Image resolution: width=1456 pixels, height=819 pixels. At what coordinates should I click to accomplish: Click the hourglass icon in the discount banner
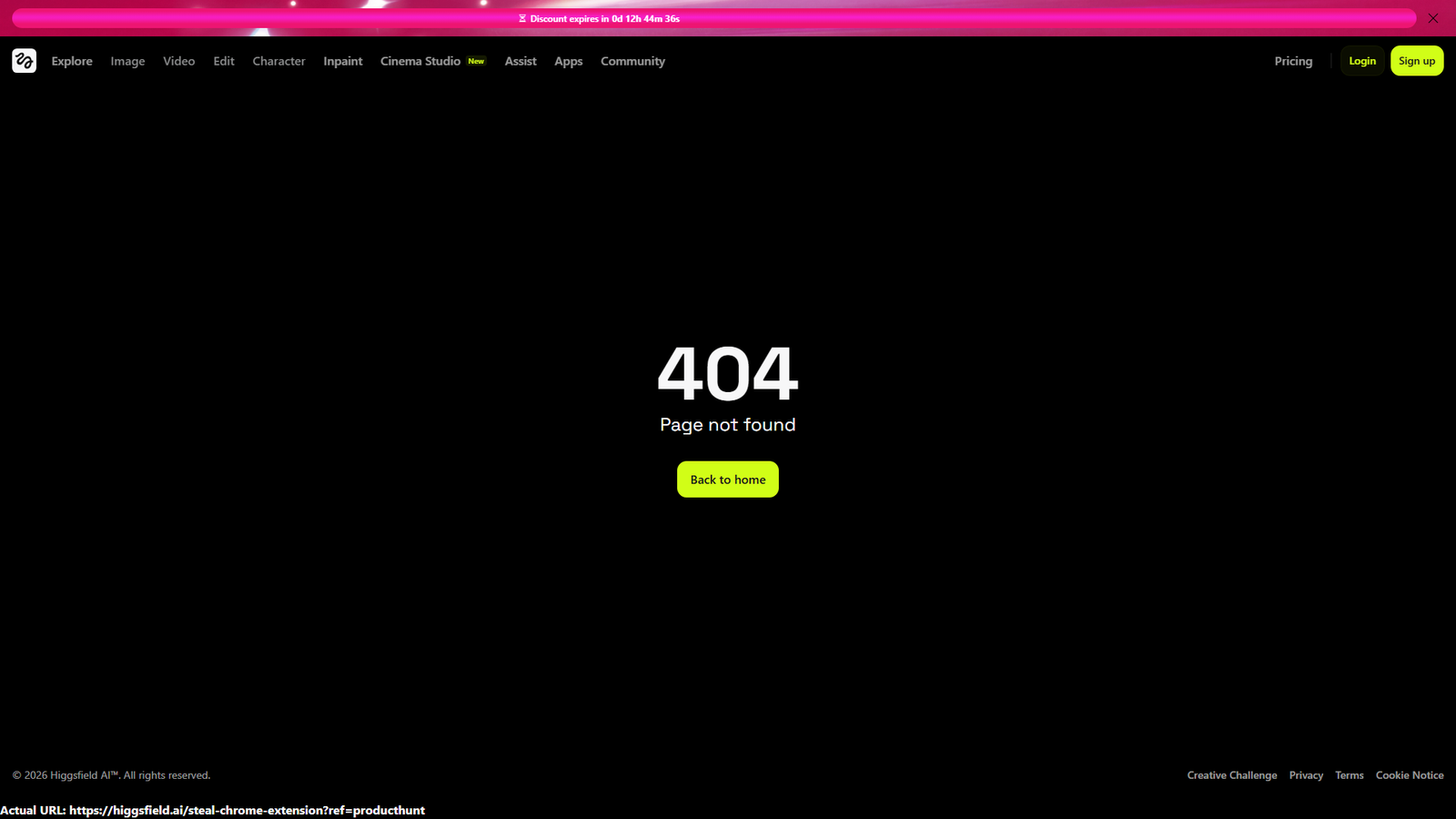click(x=522, y=17)
